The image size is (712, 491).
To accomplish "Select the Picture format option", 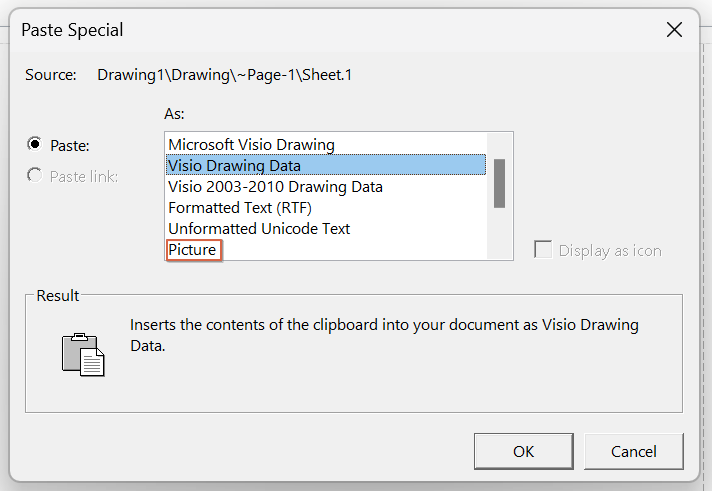I will coord(194,250).
